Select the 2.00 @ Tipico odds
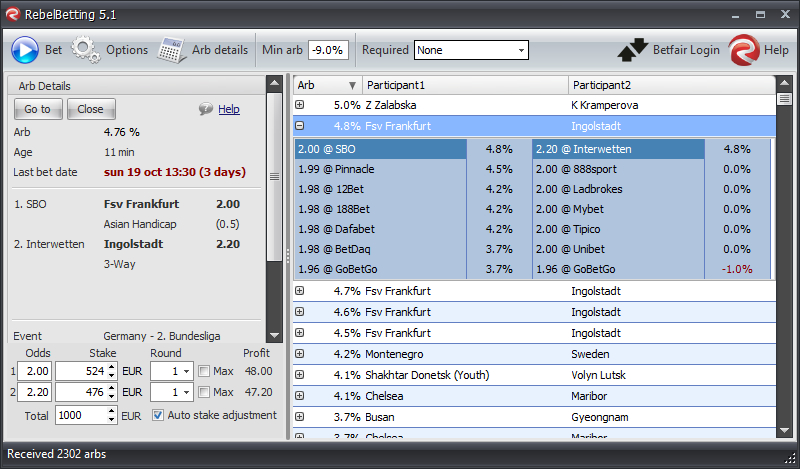The width and height of the screenshot is (800, 469). click(619, 229)
